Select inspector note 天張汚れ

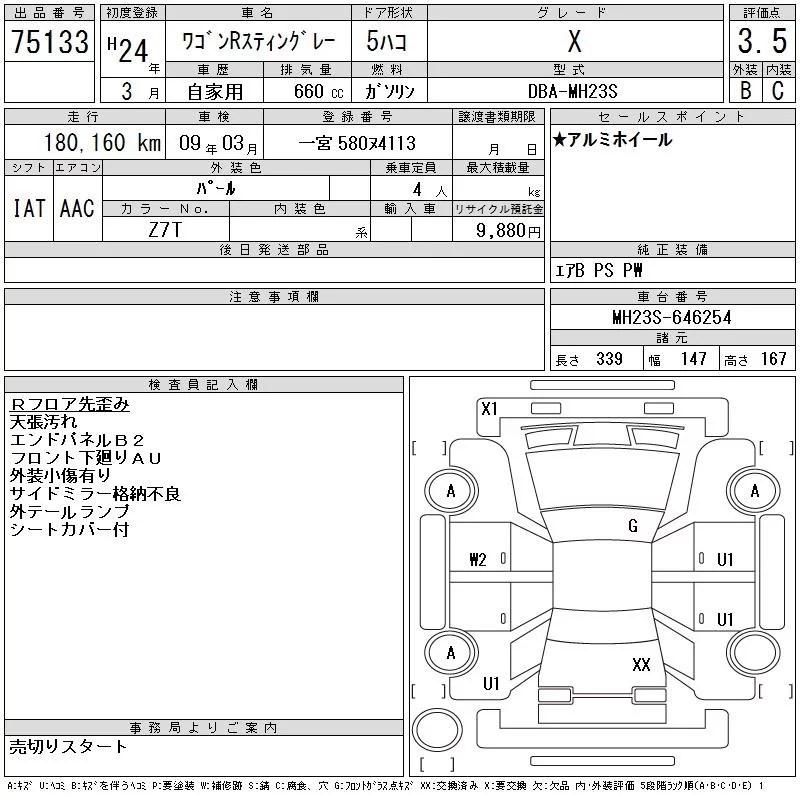(43, 422)
